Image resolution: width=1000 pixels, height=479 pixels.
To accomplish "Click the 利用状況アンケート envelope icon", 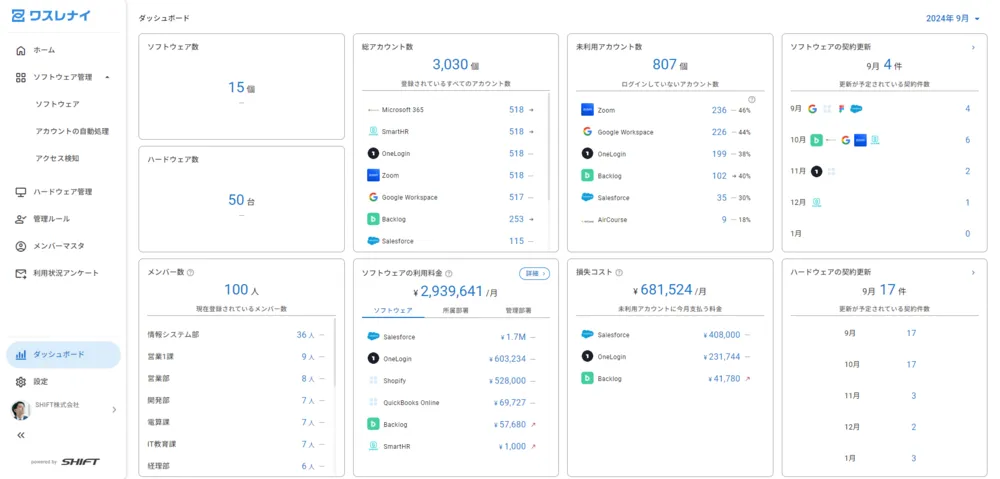I will point(21,273).
